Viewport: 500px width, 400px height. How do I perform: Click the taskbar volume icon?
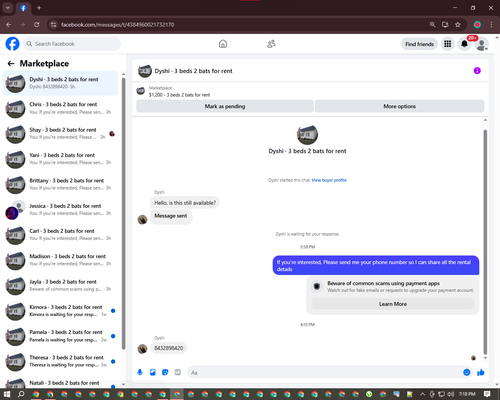pos(451,394)
